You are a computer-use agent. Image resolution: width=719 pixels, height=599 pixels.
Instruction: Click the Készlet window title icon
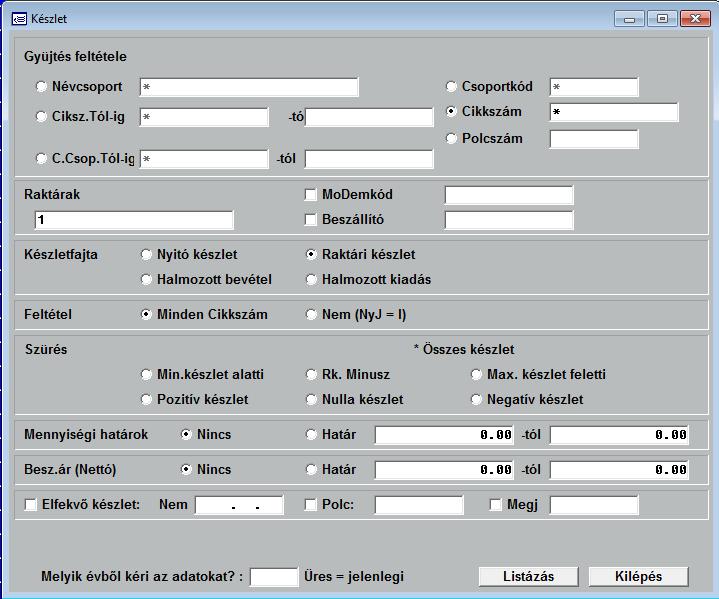point(19,19)
